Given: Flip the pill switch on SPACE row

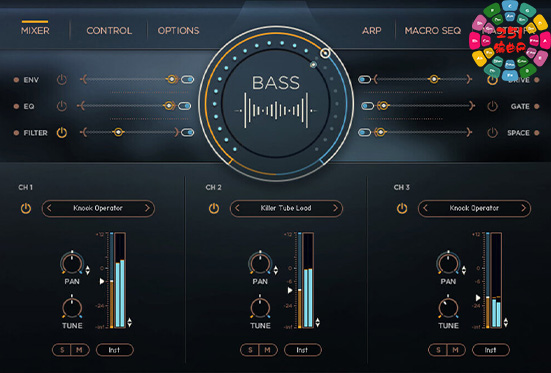Looking at the screenshot, I should (364, 133).
